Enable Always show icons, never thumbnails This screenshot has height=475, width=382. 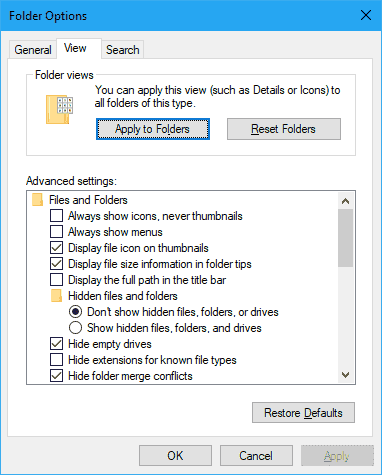click(56, 216)
